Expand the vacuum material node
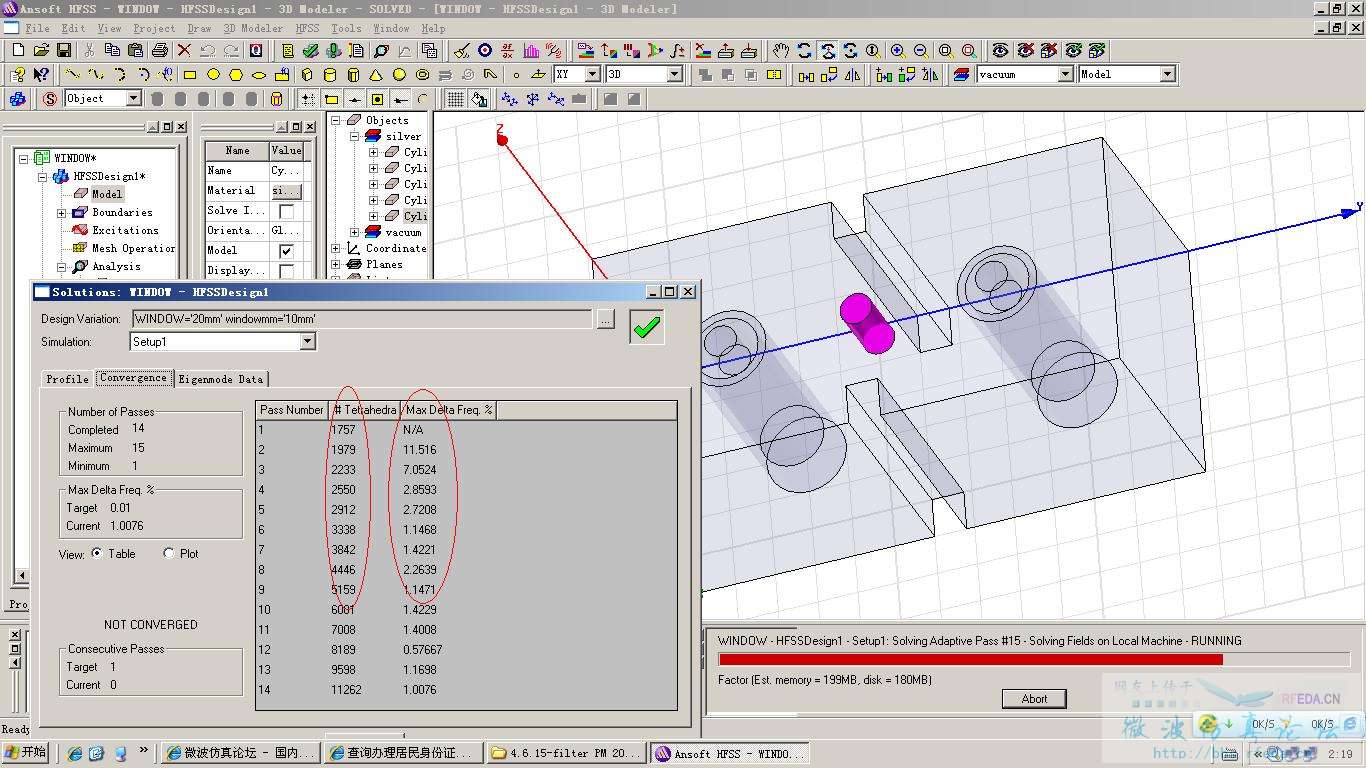 tap(355, 232)
